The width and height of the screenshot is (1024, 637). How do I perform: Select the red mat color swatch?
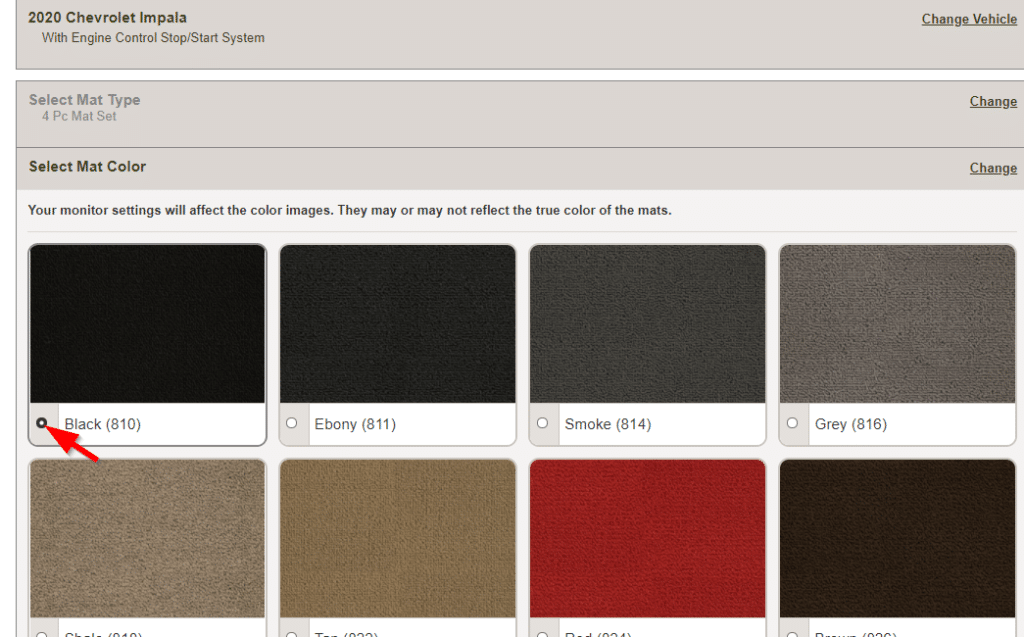pyautogui.click(x=648, y=538)
